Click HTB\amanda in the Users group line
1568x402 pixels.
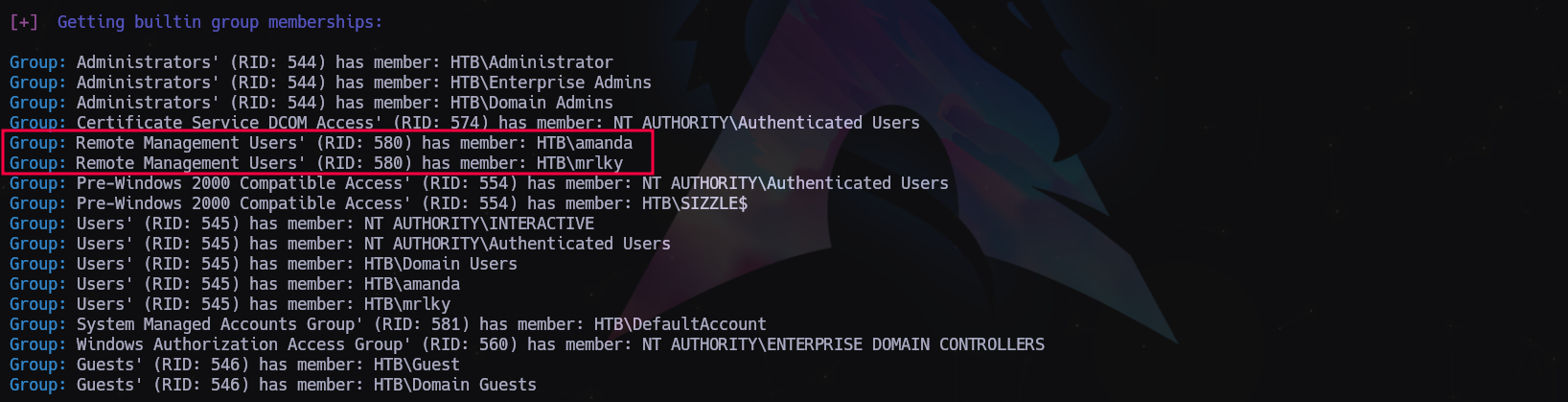click(411, 284)
